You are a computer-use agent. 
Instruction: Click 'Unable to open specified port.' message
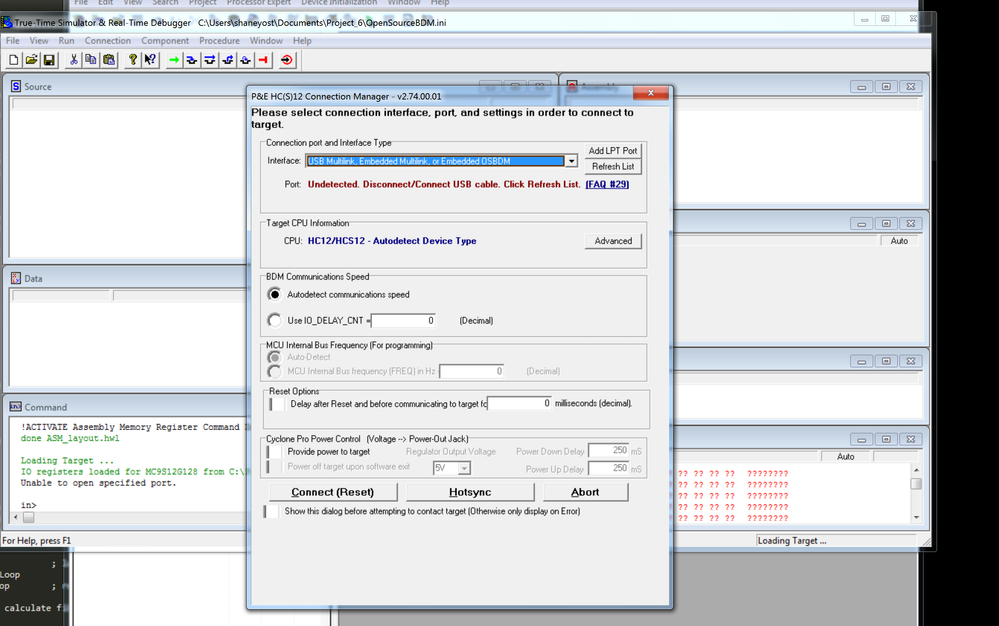pyautogui.click(x=98, y=483)
